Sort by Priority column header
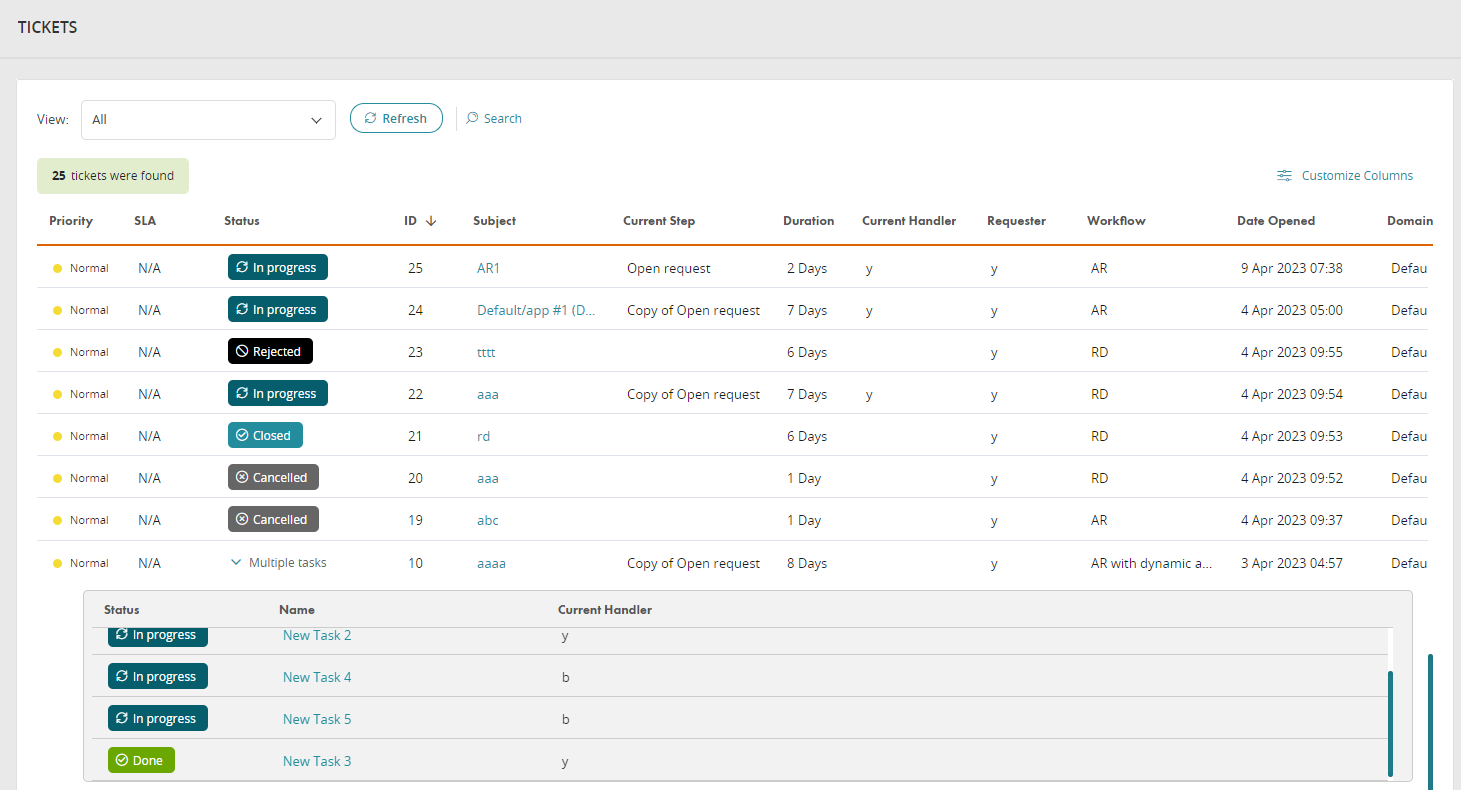The height and width of the screenshot is (790, 1461). coord(71,221)
